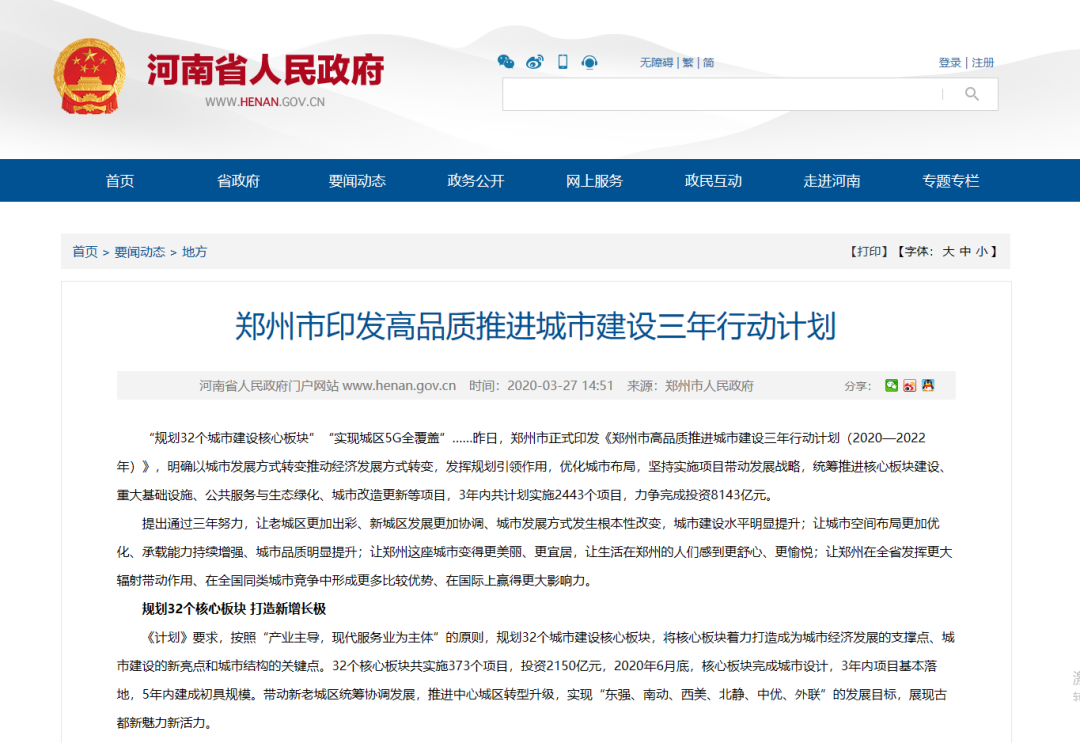Select the mobile phone version icon
Viewport: 1080px width, 743px height.
click(561, 62)
